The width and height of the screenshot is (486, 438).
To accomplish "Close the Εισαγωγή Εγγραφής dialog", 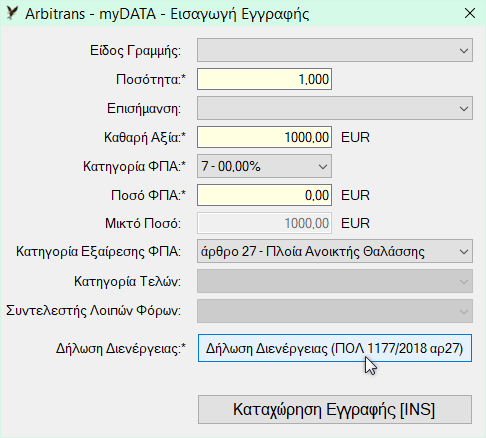I will click(x=470, y=13).
